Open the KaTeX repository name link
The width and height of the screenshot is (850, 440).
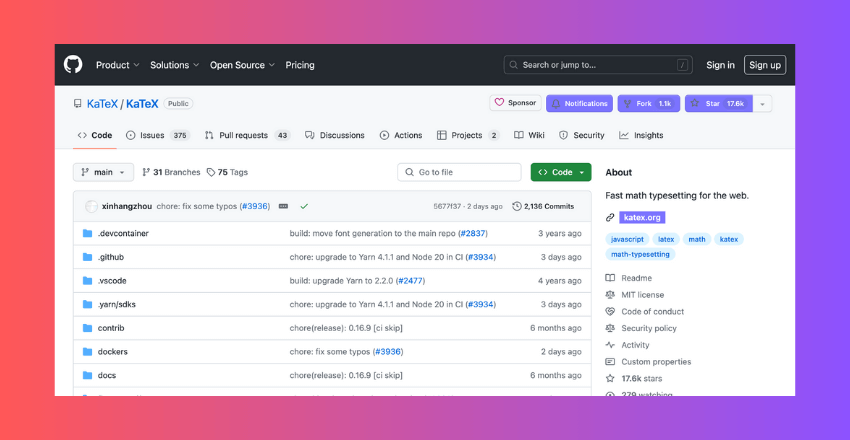[x=142, y=103]
